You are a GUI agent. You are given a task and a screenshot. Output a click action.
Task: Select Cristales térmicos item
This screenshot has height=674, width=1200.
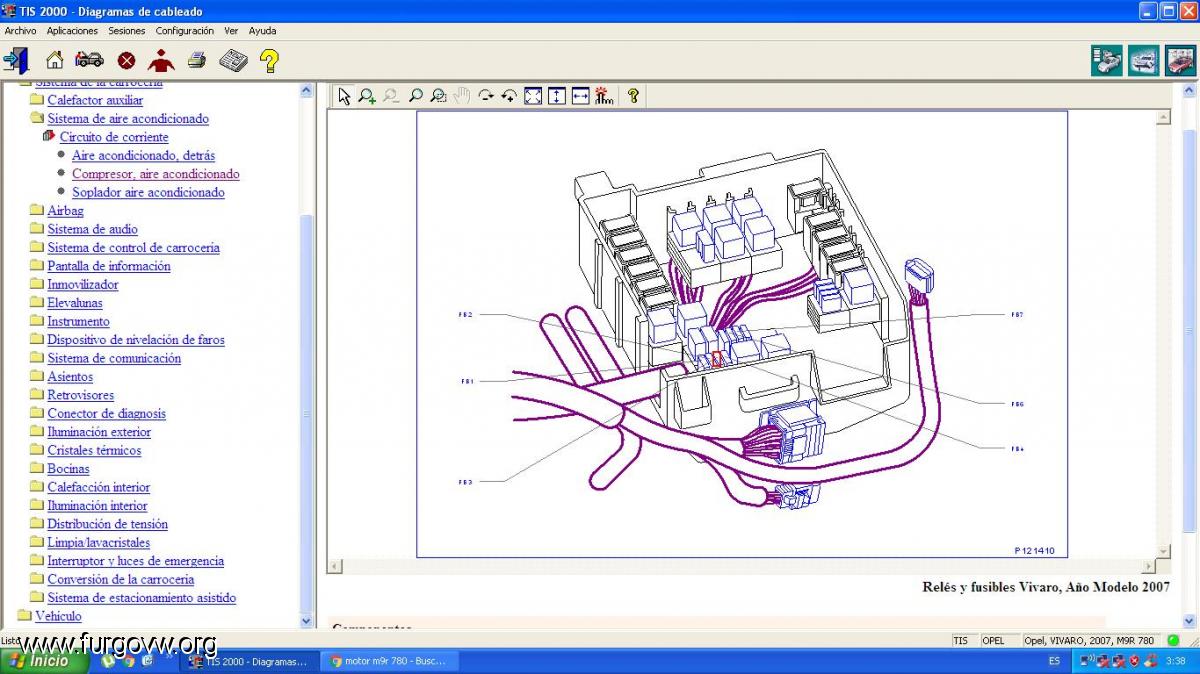(x=94, y=450)
